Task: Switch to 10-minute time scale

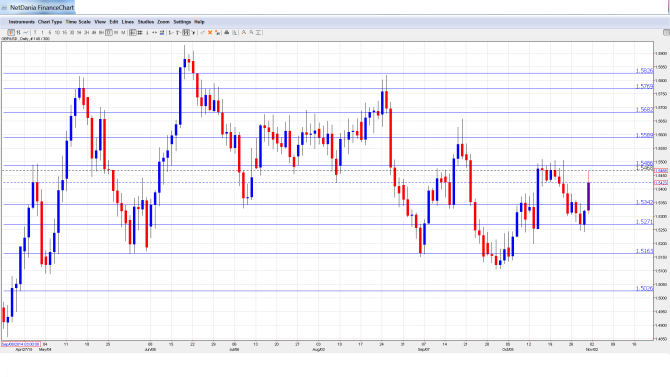Action: tap(57, 32)
